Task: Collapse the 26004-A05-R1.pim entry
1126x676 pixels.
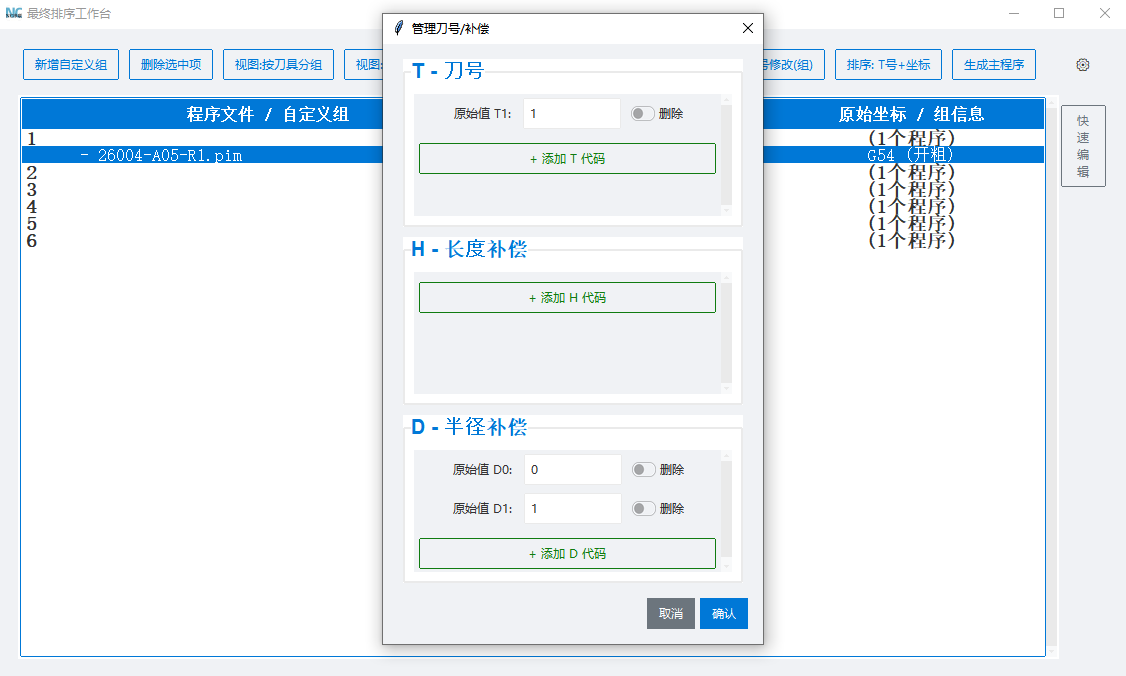Action: coord(85,155)
